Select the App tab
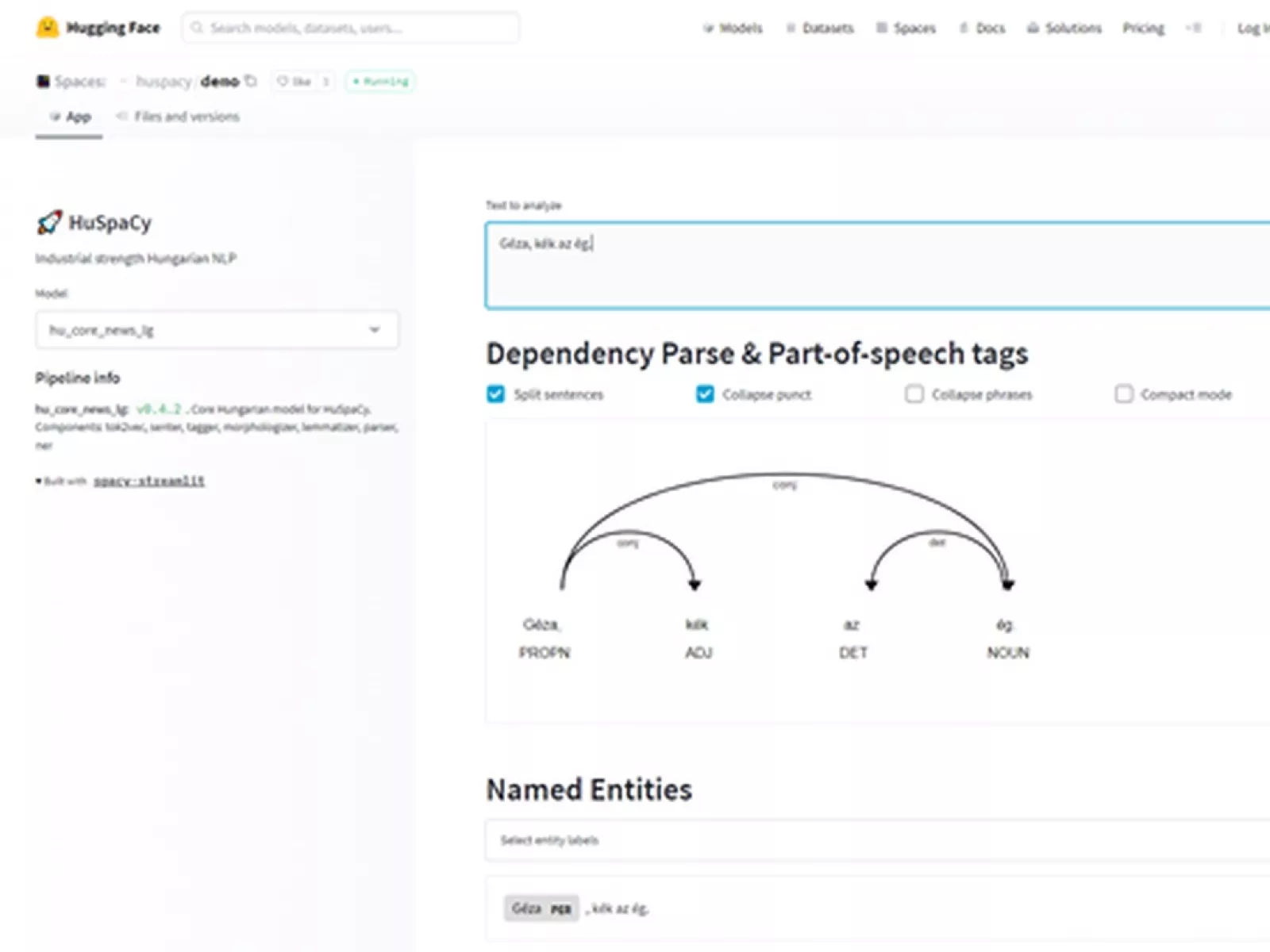This screenshot has height=952, width=1270. [x=70, y=117]
